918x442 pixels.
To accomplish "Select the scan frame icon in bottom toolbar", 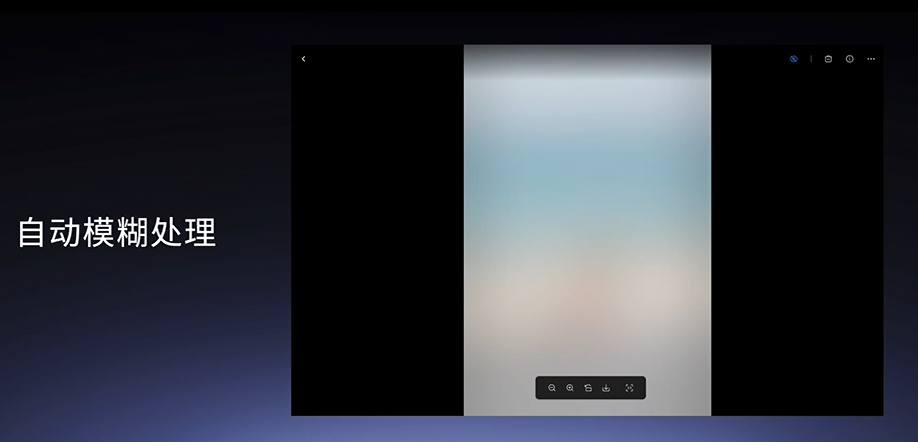I will click(629, 388).
